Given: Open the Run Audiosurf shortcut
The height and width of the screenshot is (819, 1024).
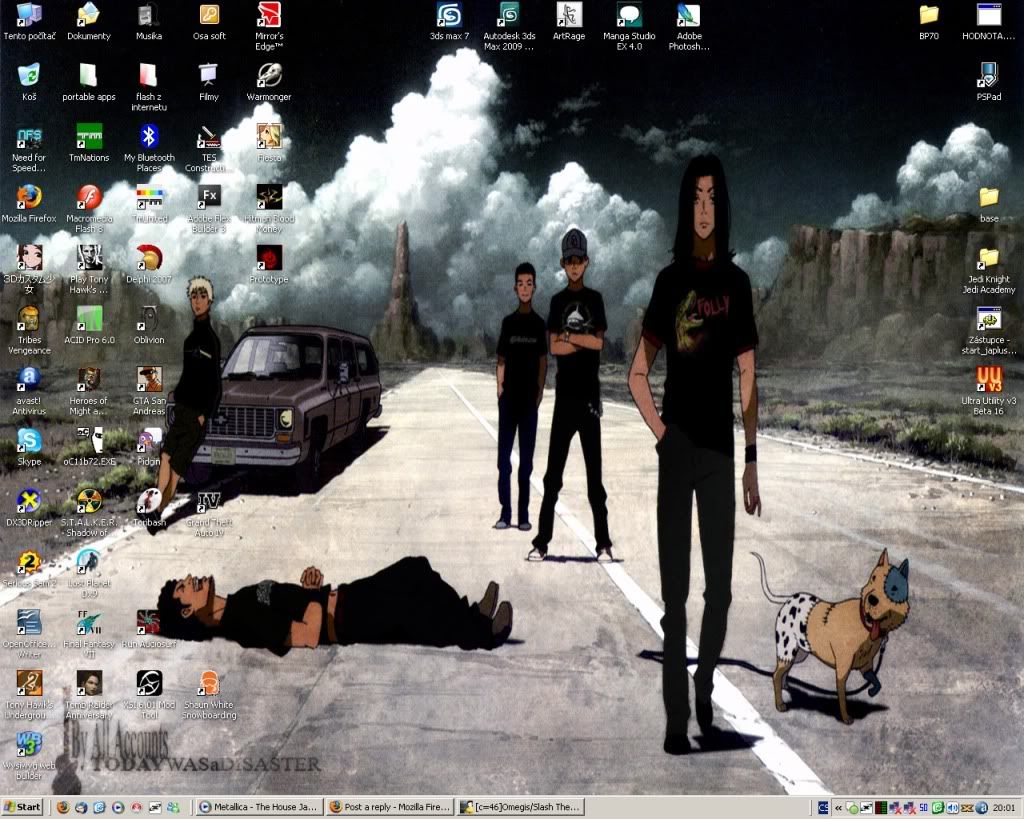Looking at the screenshot, I should coord(149,630).
